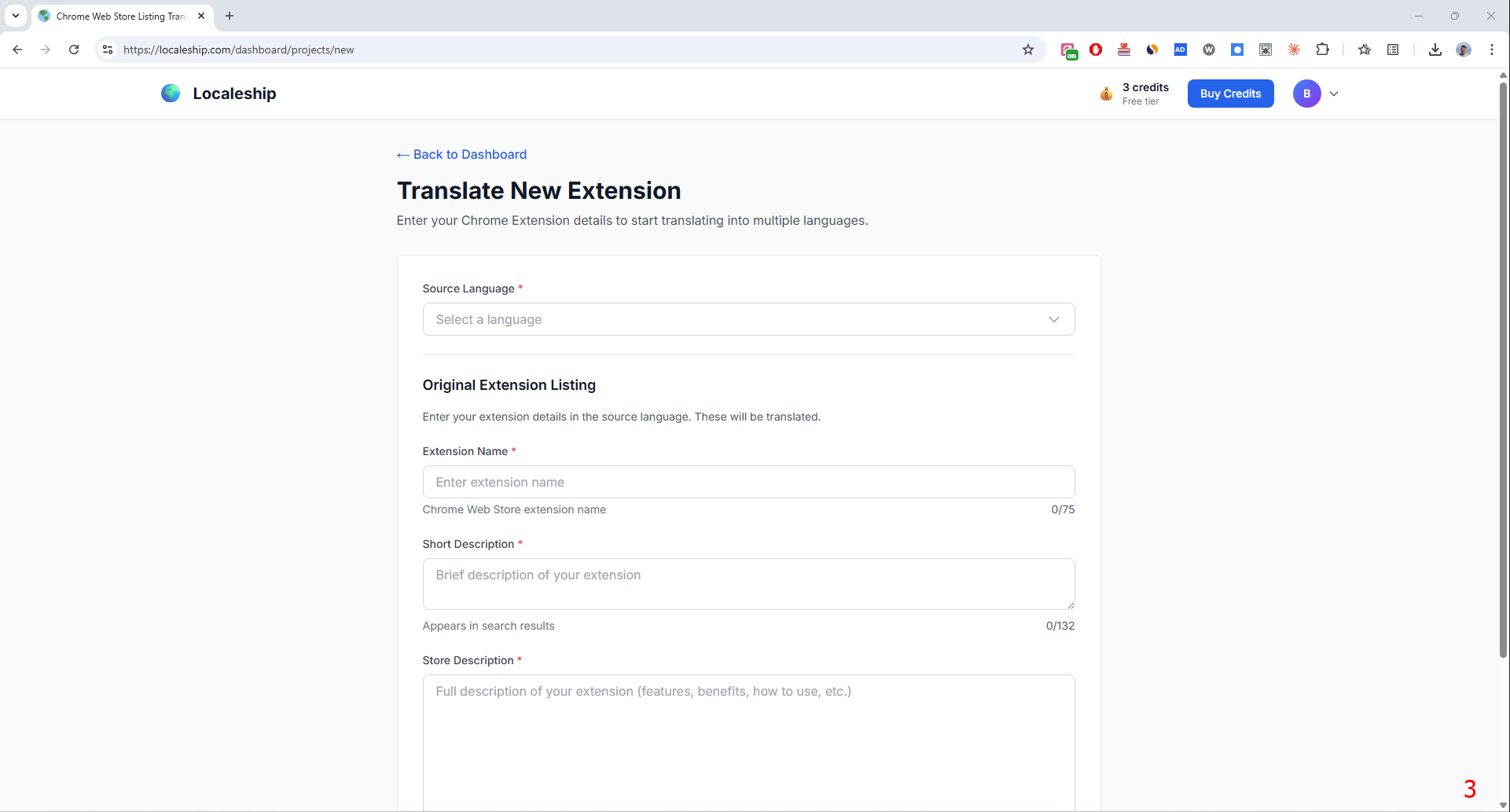The image size is (1510, 812).
Task: Click the blue AD extension icon
Action: coord(1180,49)
